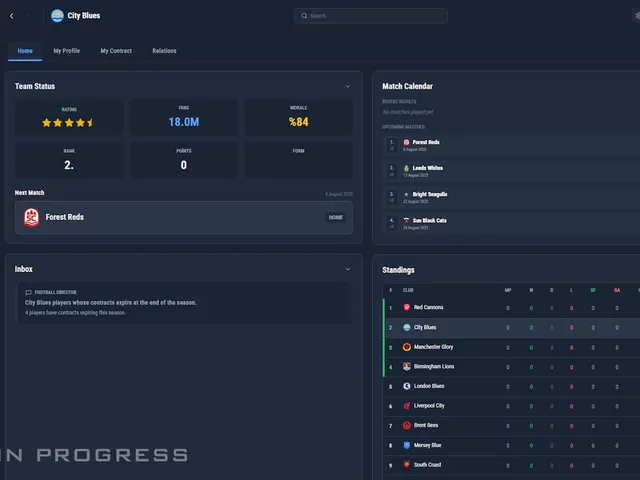Click the London Blues club crest
The height and width of the screenshot is (480, 640).
407,386
